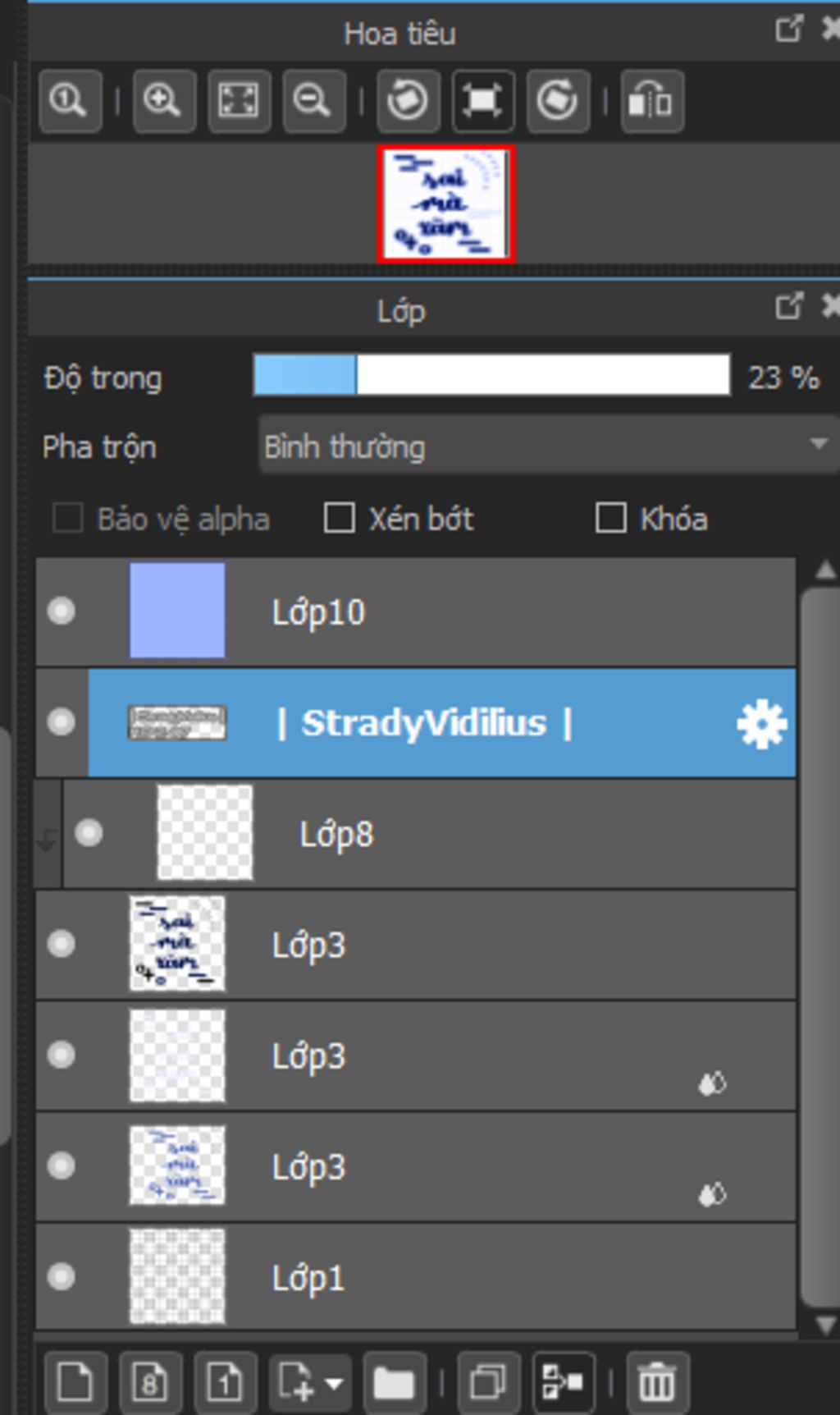The width and height of the screenshot is (840, 1415).
Task: Click the fit-to-window view icon
Action: (239, 102)
